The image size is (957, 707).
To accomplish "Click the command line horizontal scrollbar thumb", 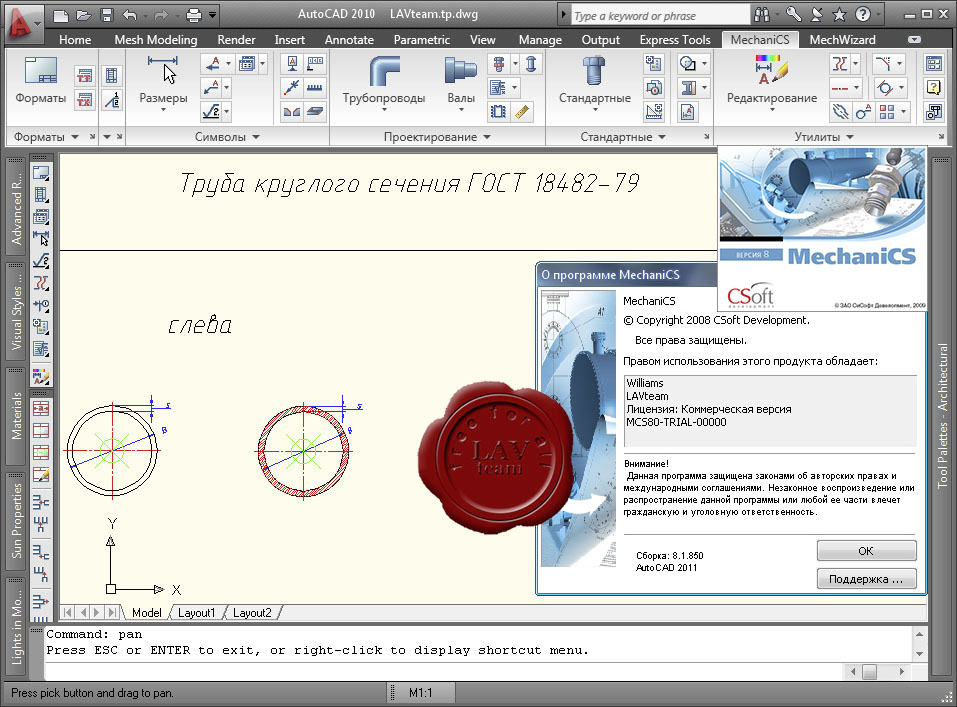I will point(869,672).
